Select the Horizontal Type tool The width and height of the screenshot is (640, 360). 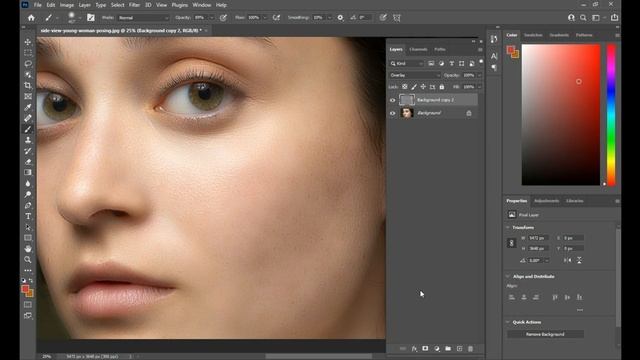pyautogui.click(x=28, y=216)
